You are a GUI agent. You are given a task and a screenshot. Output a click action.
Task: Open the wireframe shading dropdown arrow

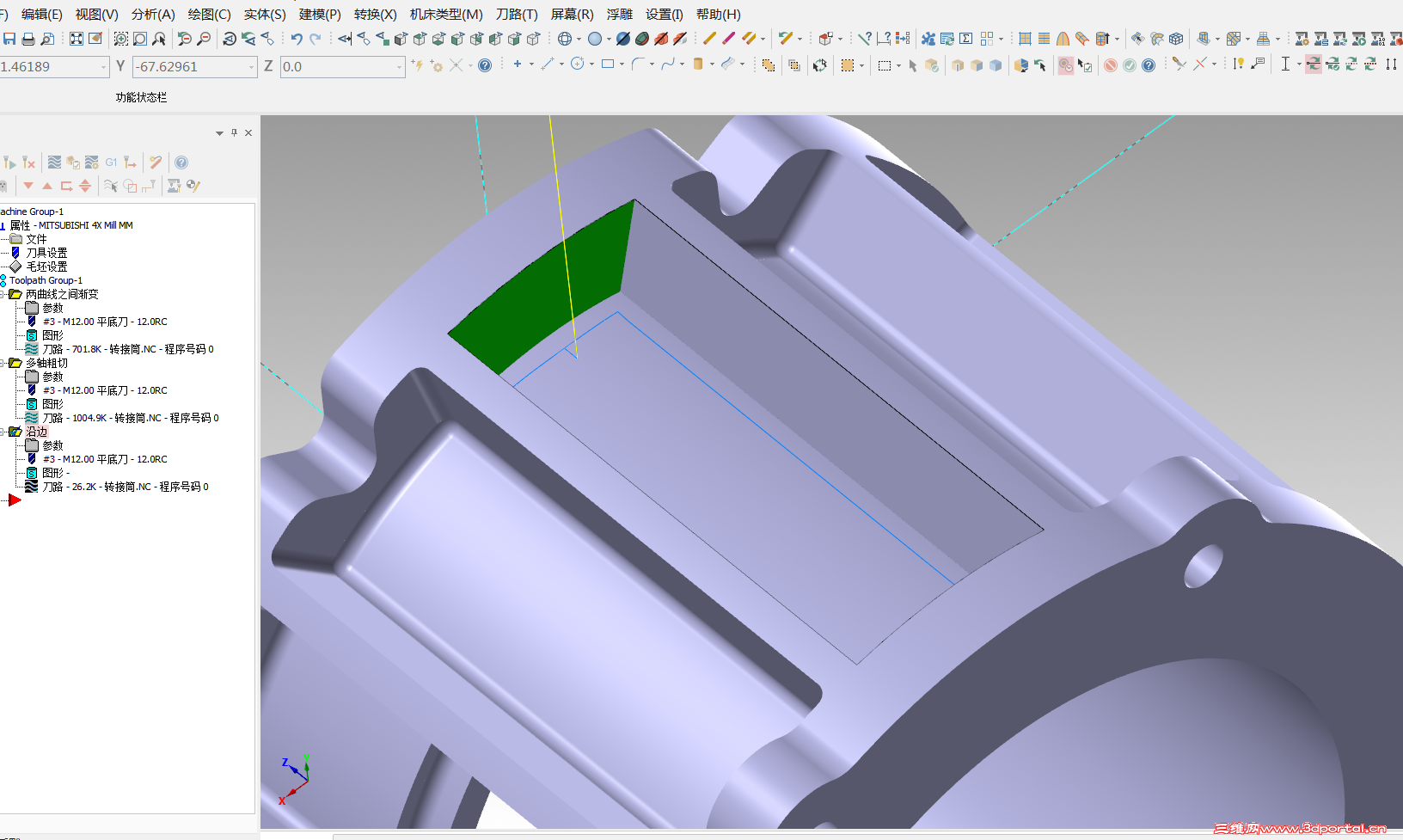[579, 39]
